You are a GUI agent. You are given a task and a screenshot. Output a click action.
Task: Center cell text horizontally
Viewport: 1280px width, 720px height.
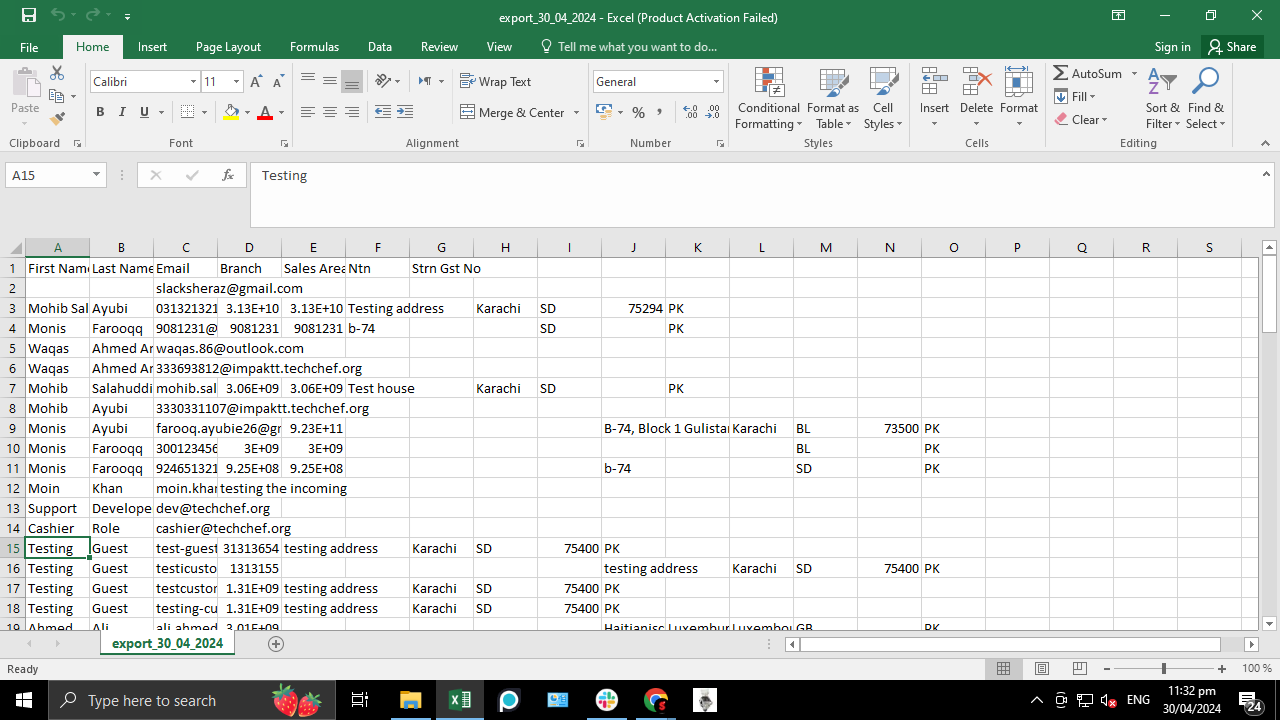(329, 112)
